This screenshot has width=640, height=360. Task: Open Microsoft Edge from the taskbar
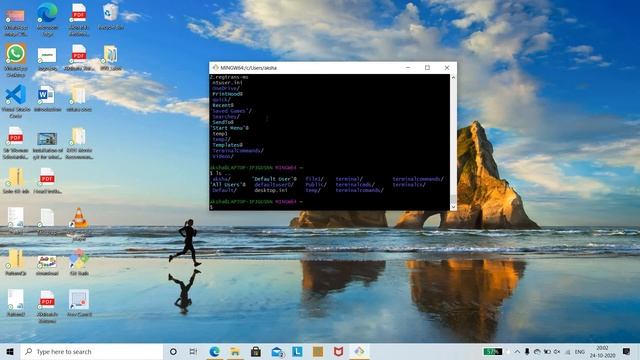(x=214, y=351)
